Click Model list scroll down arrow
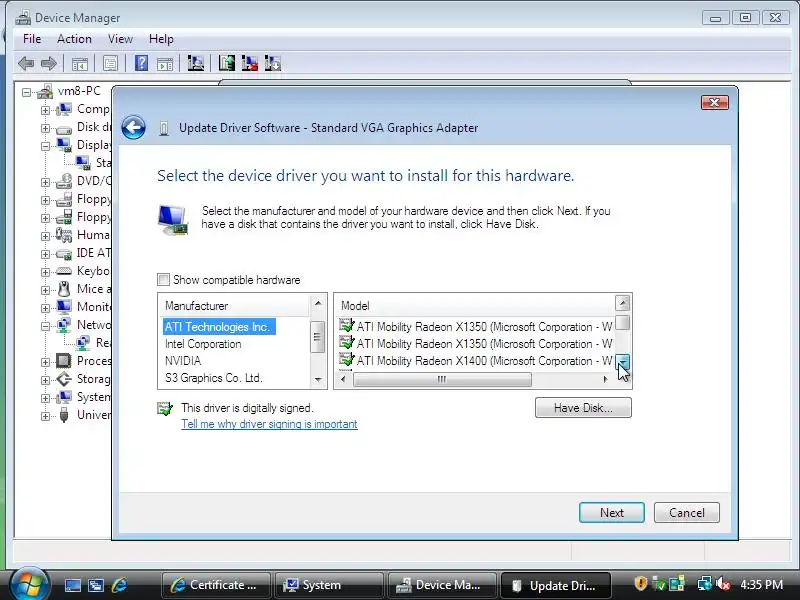 622,362
